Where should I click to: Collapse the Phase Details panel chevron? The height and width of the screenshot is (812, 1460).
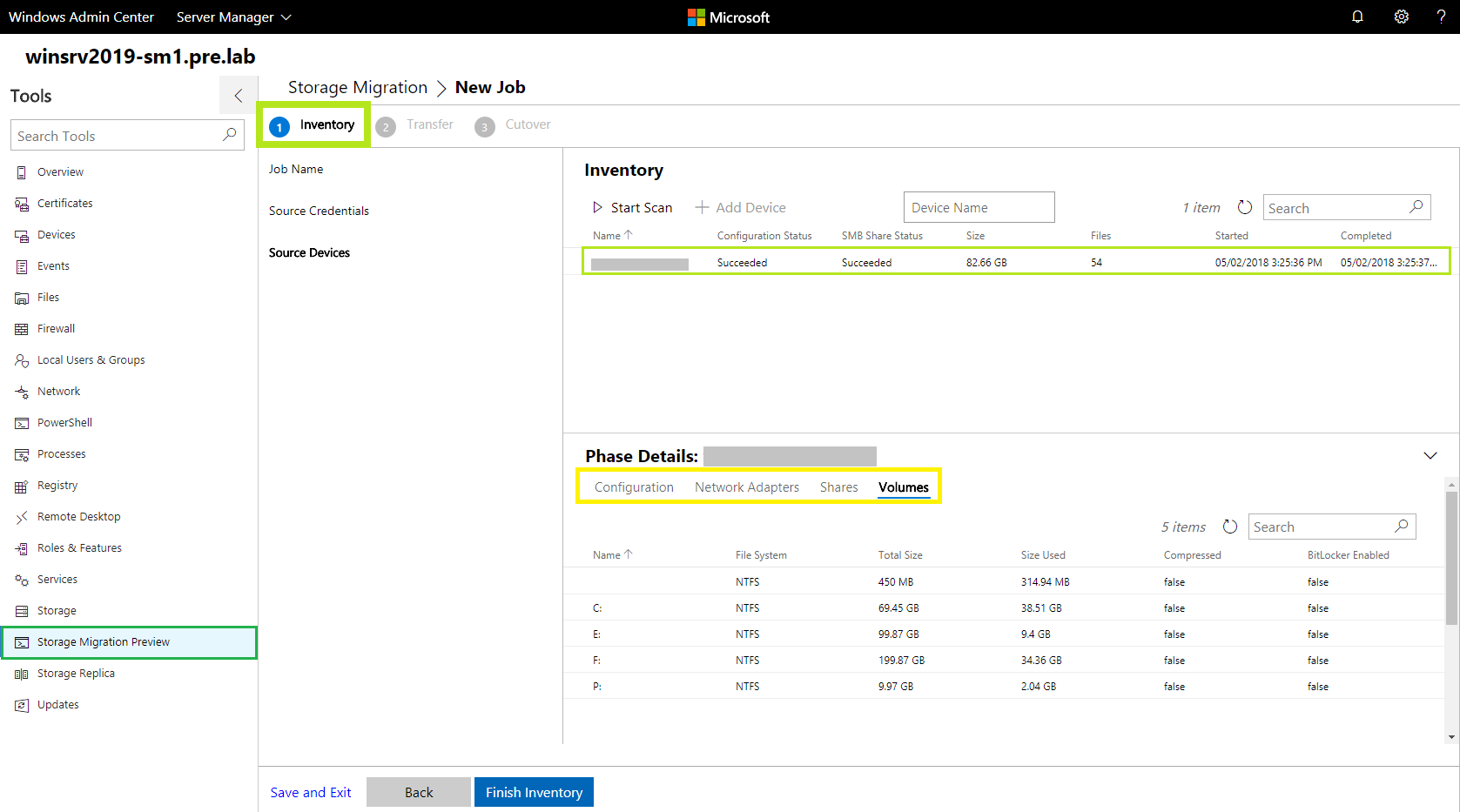(1430, 455)
